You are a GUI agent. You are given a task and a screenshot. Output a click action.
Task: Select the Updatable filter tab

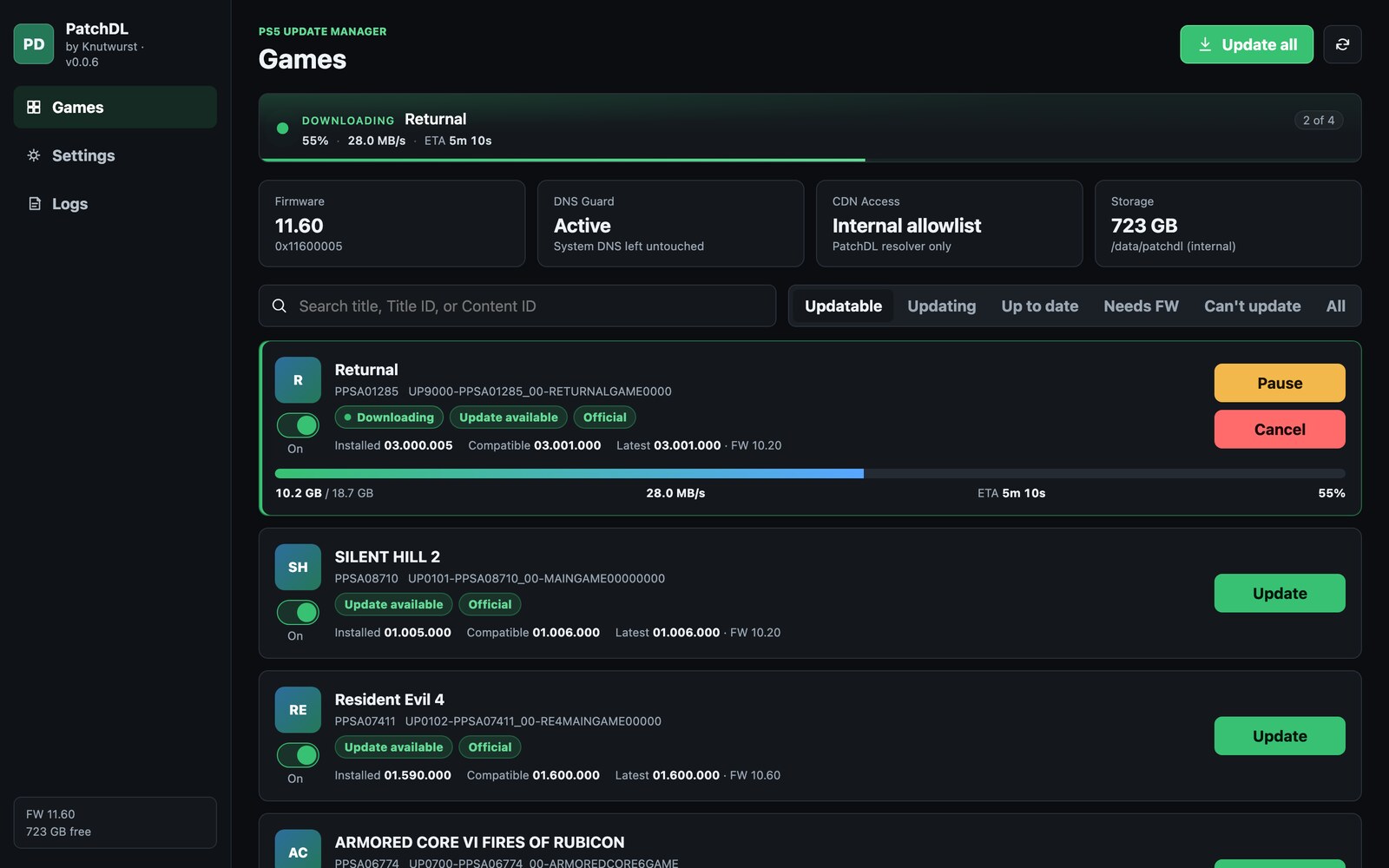[843, 306]
